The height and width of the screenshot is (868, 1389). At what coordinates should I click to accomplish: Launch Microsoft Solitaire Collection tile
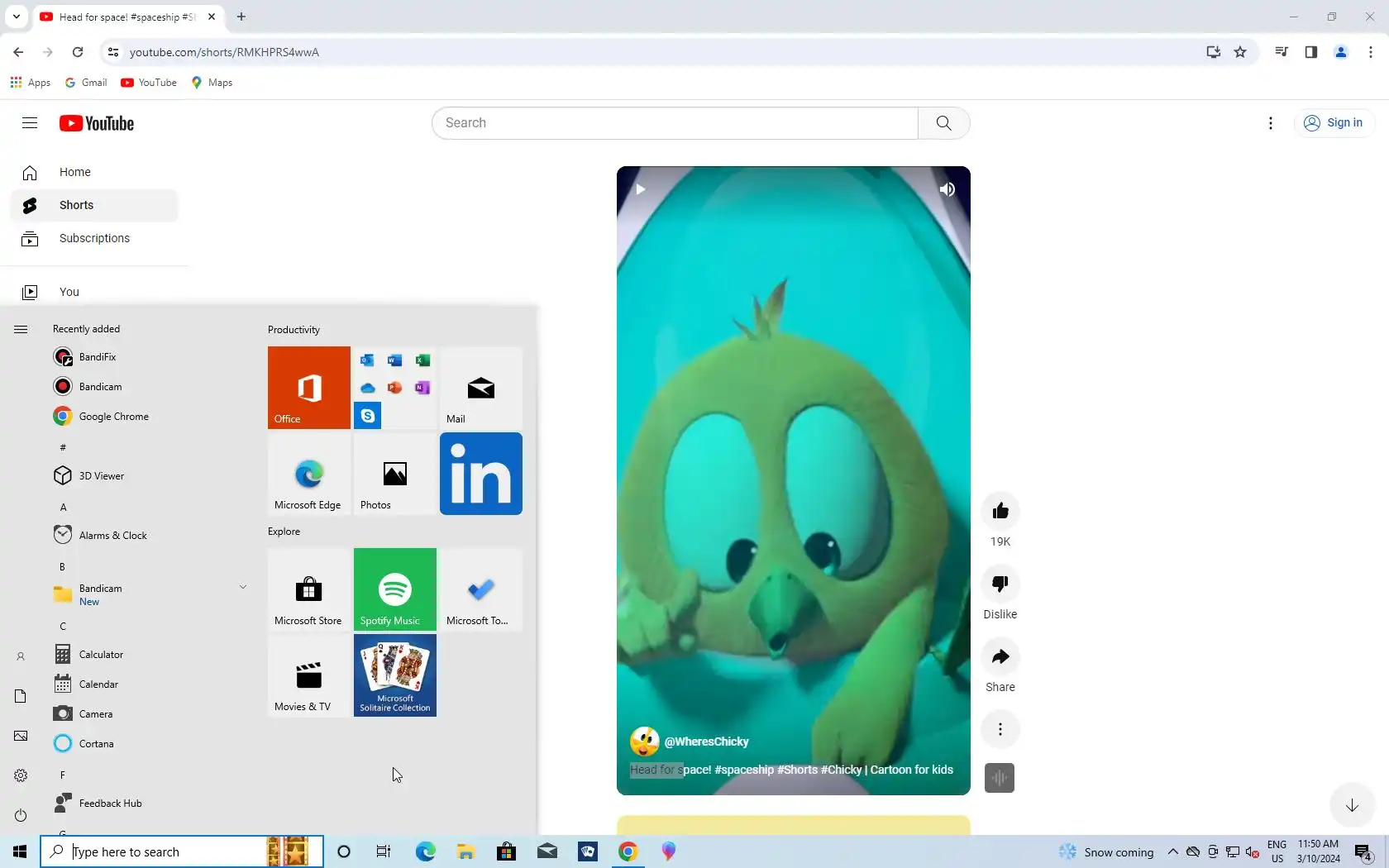point(395,675)
